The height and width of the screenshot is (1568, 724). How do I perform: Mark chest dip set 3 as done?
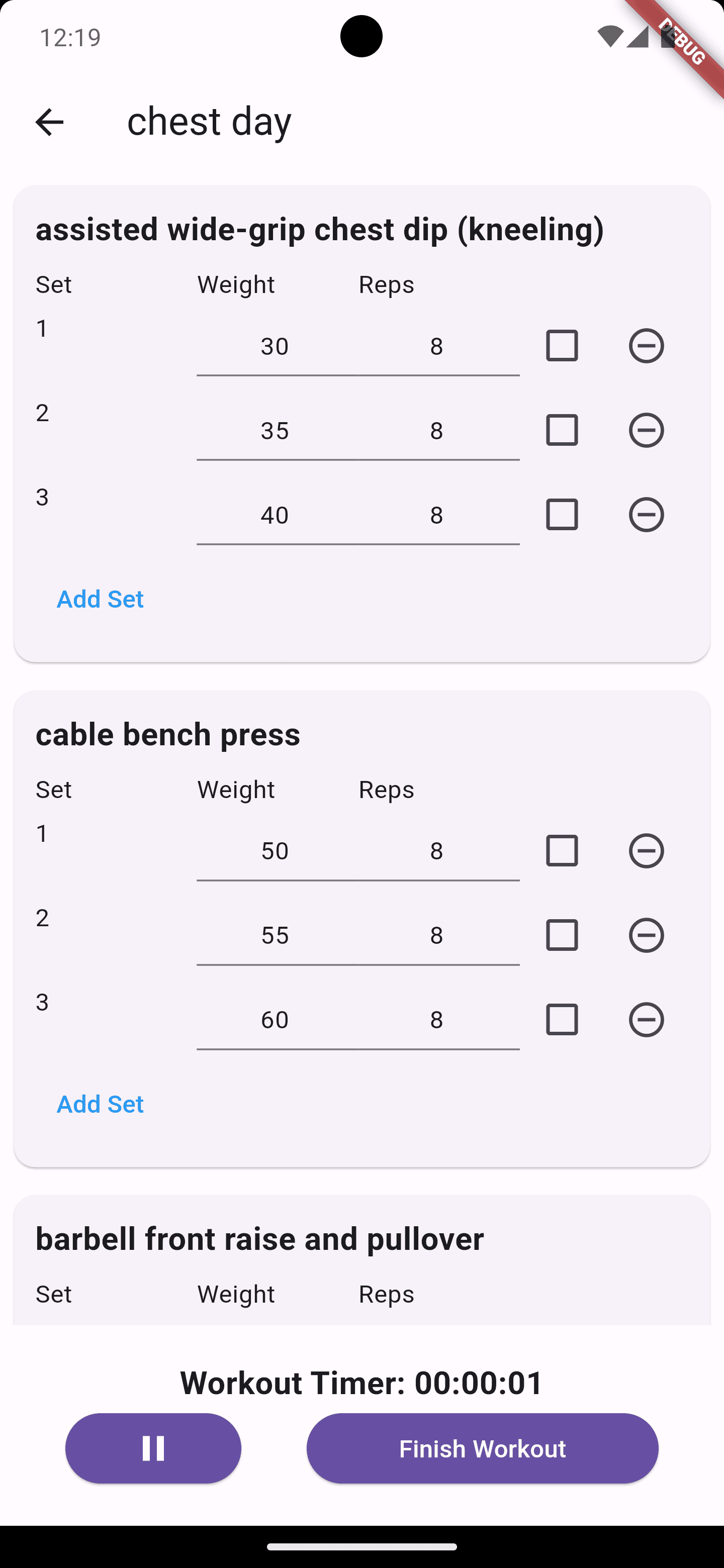pos(562,514)
